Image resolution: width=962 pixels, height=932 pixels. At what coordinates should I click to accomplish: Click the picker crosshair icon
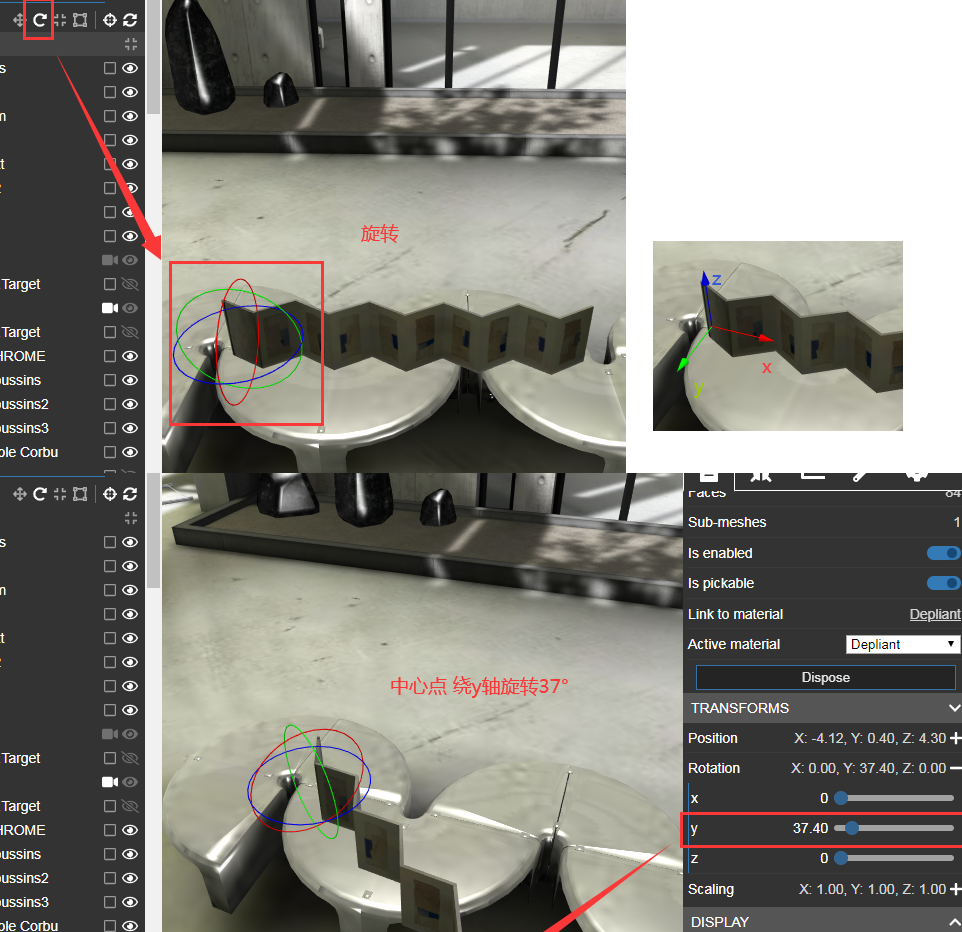108,19
